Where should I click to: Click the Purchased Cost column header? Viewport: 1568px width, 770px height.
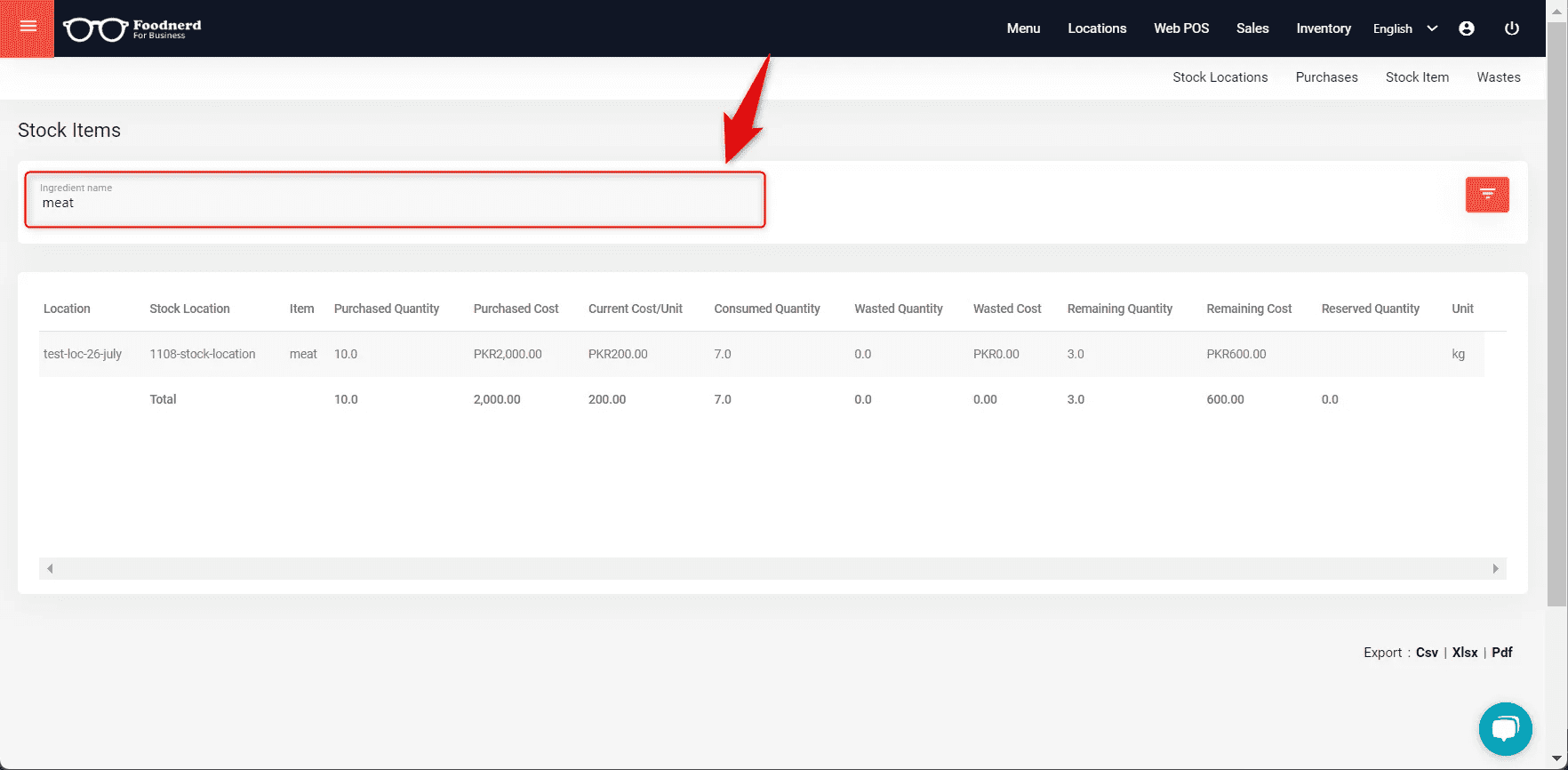coord(516,309)
